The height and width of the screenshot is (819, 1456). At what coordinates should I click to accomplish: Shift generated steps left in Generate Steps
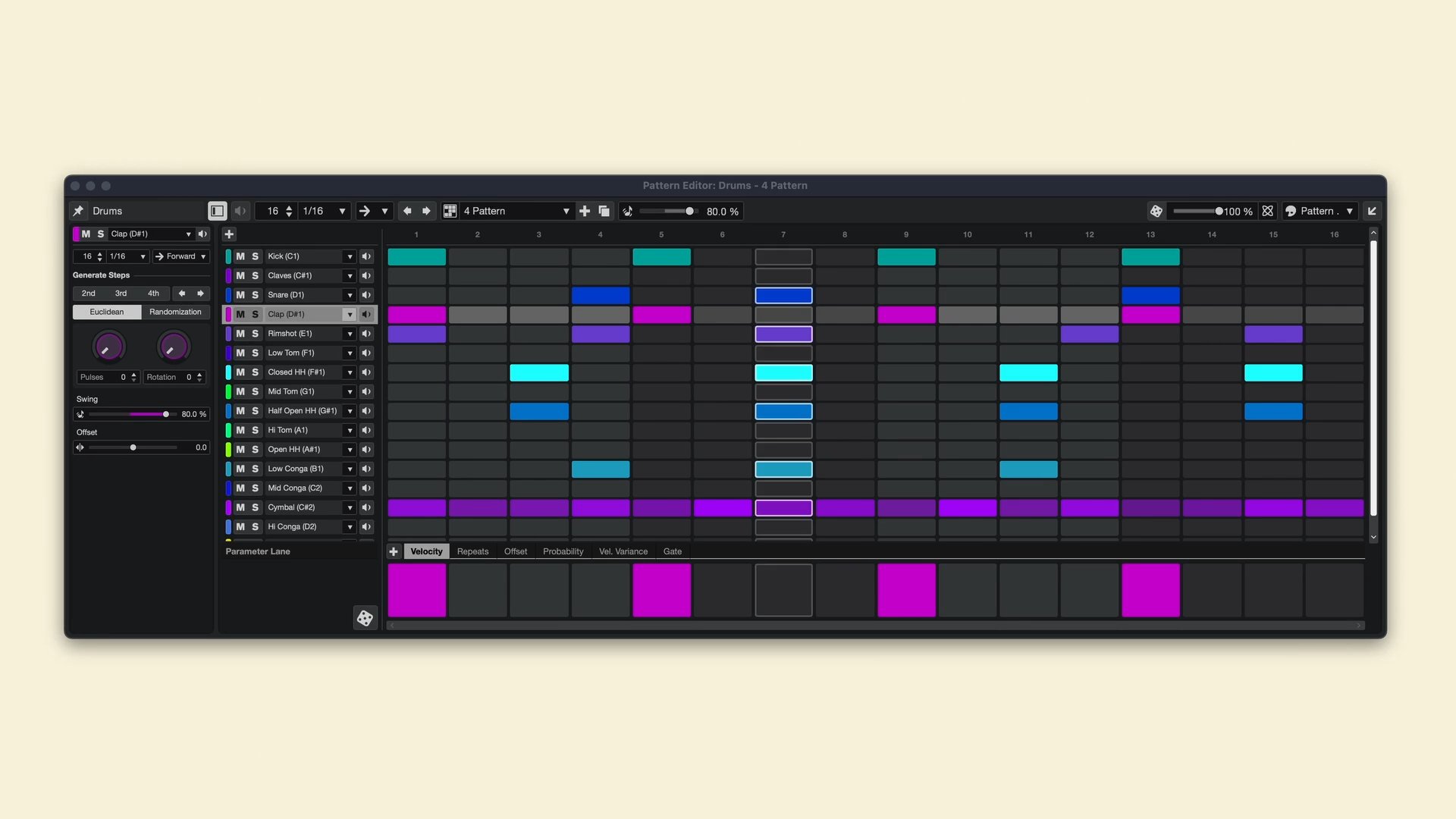tap(182, 293)
